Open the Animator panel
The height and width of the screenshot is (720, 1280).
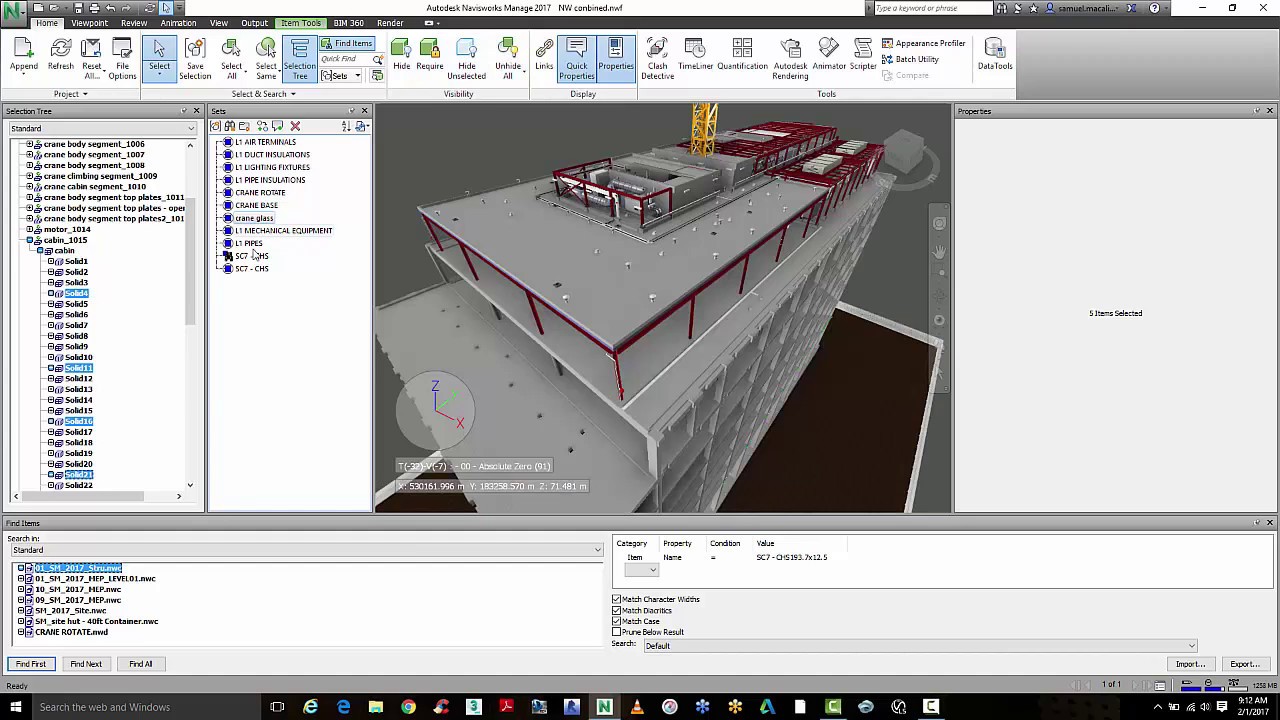coord(828,57)
